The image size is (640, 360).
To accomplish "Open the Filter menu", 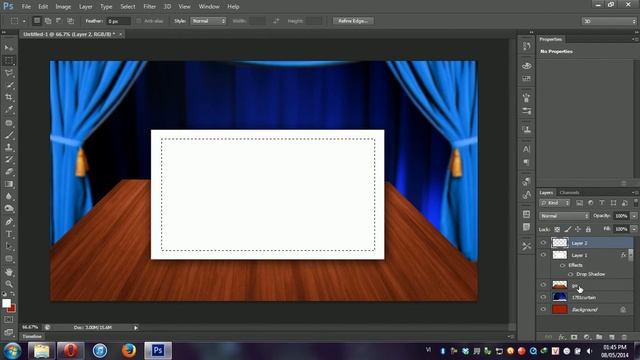I will pos(149,7).
